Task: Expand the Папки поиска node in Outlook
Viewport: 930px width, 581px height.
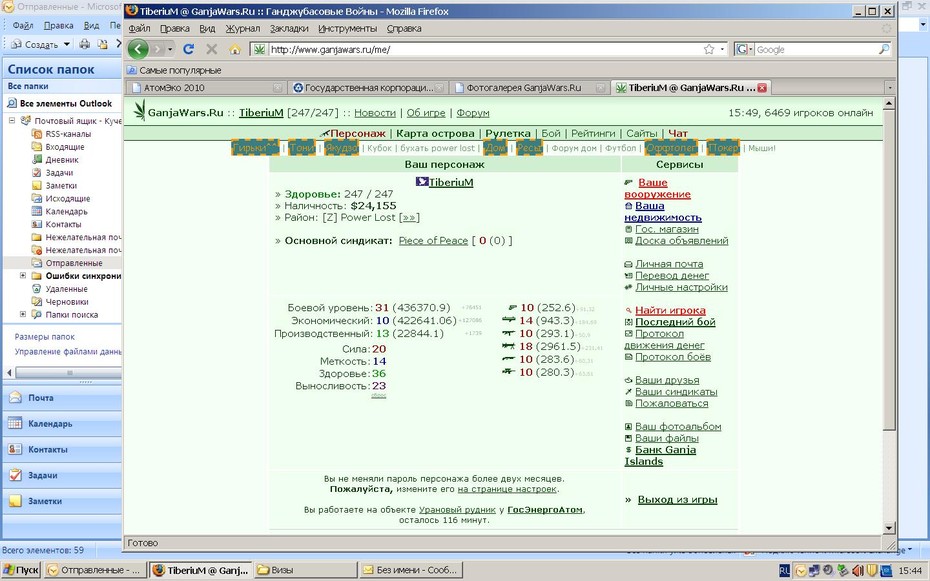Action: coord(23,314)
